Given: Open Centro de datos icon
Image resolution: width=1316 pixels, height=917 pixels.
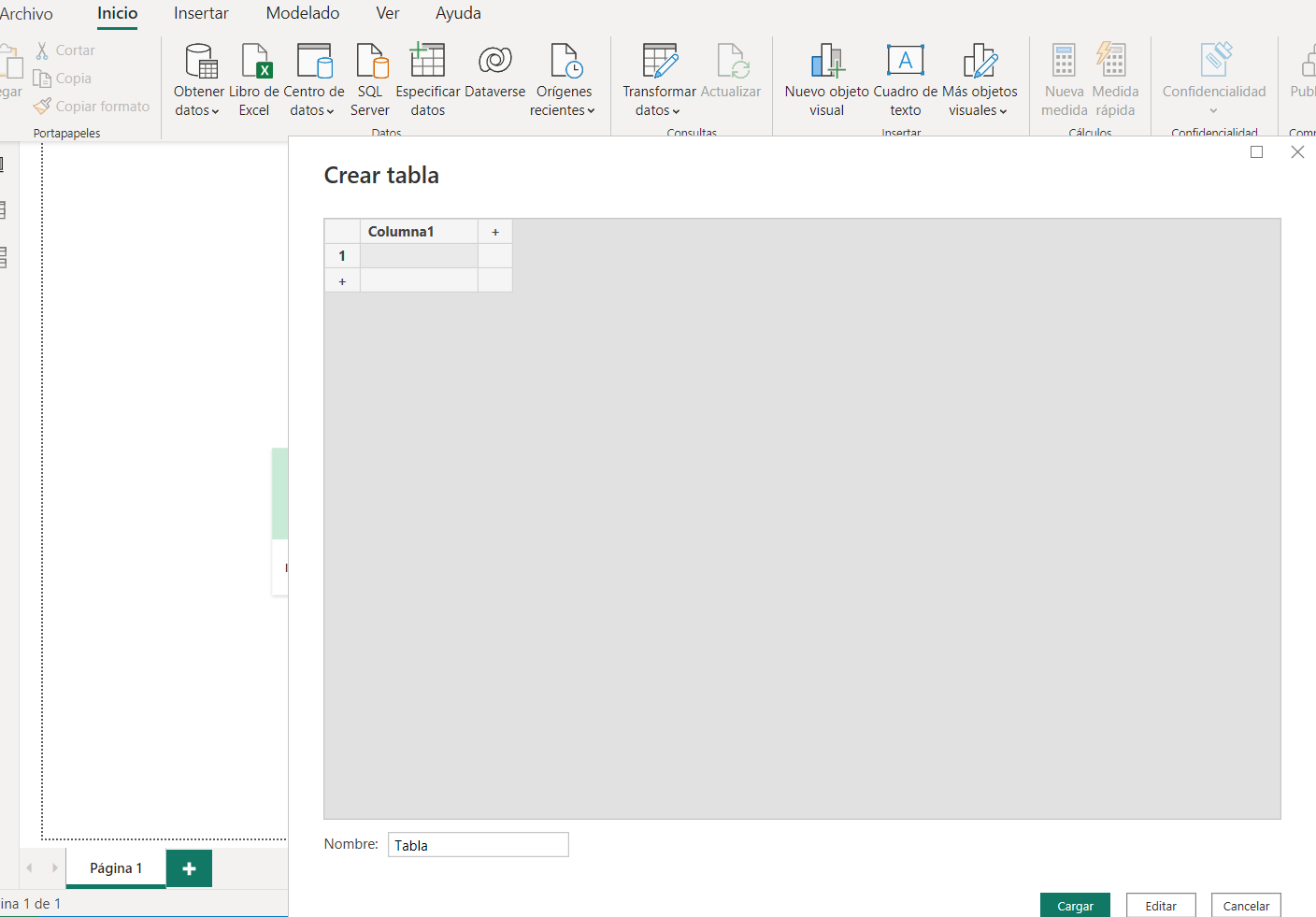Looking at the screenshot, I should click(x=314, y=60).
